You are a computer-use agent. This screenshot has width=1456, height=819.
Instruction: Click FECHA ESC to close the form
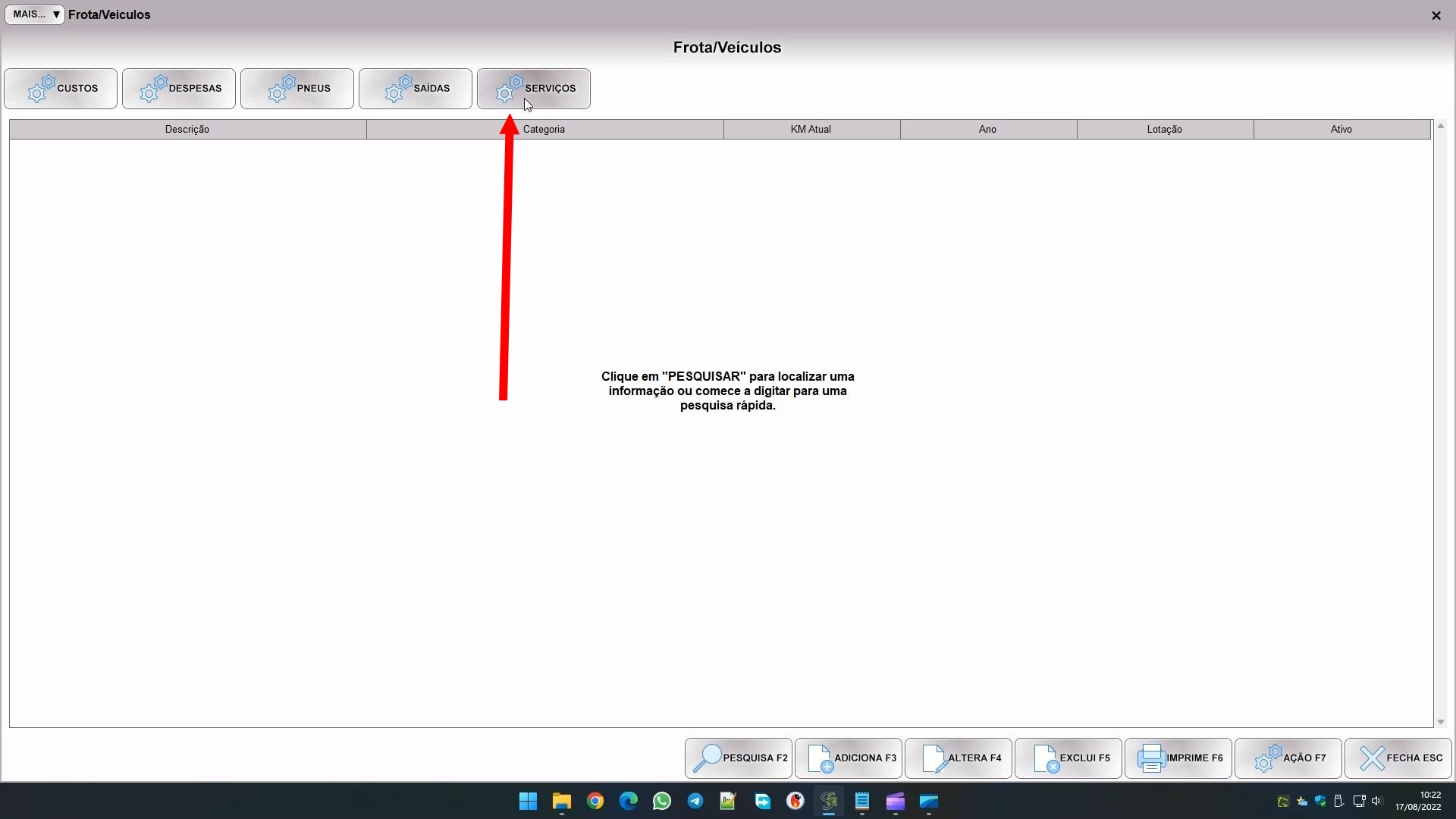[x=1398, y=758]
